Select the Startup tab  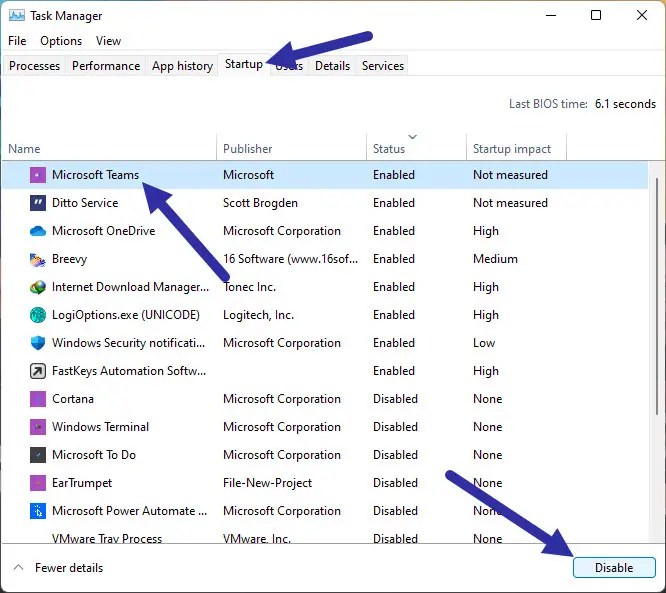point(244,64)
